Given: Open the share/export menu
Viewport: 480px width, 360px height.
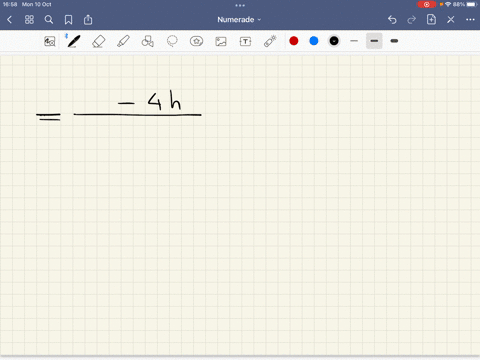Looking at the screenshot, I should pos(88,20).
